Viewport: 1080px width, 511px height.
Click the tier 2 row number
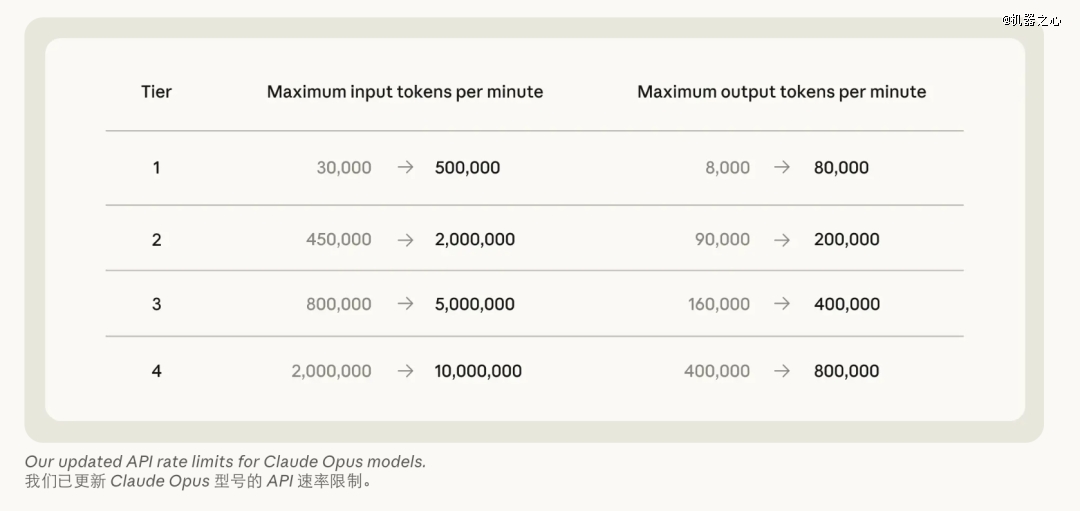click(156, 240)
